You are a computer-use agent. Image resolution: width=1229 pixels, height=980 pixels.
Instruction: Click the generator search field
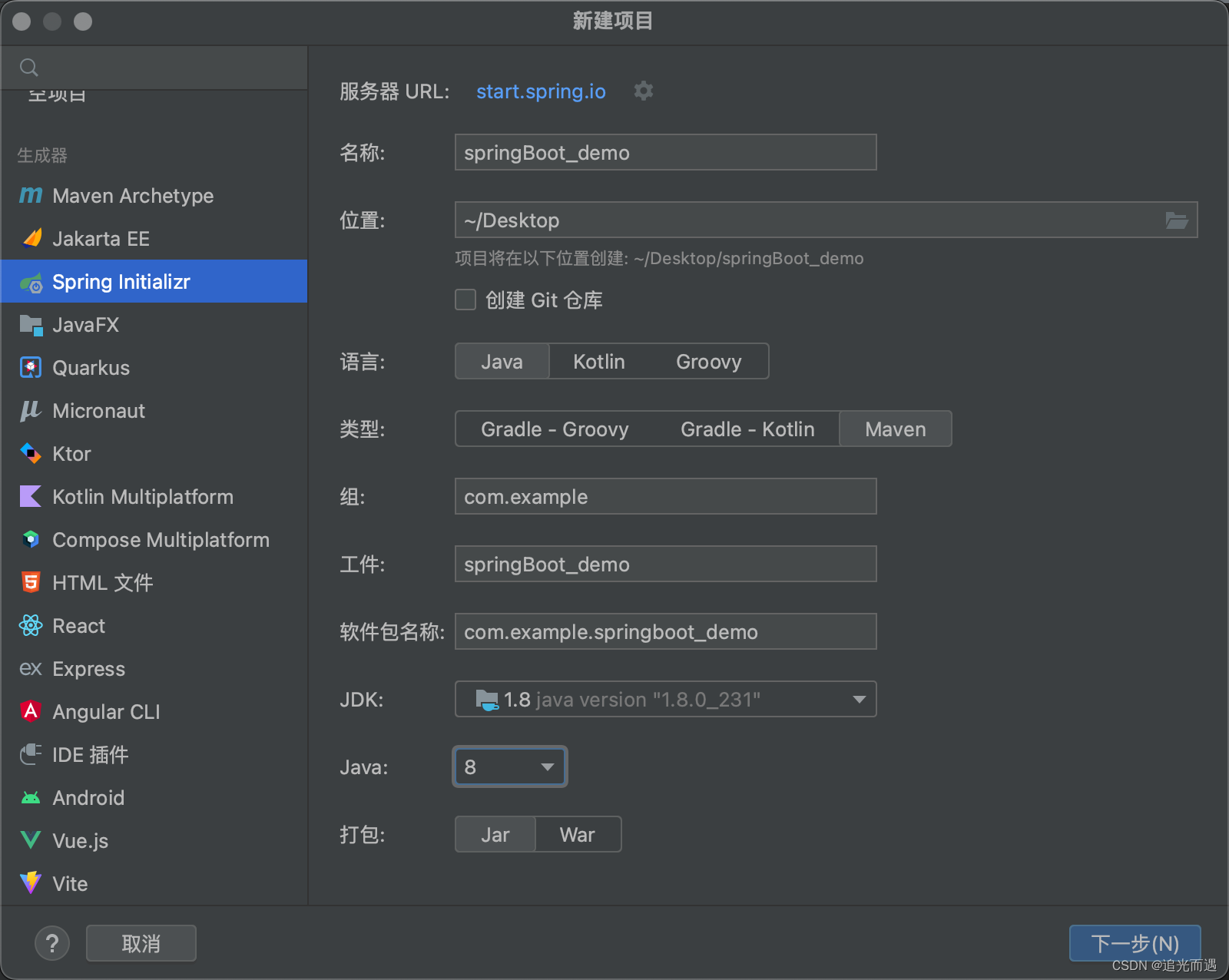[154, 68]
